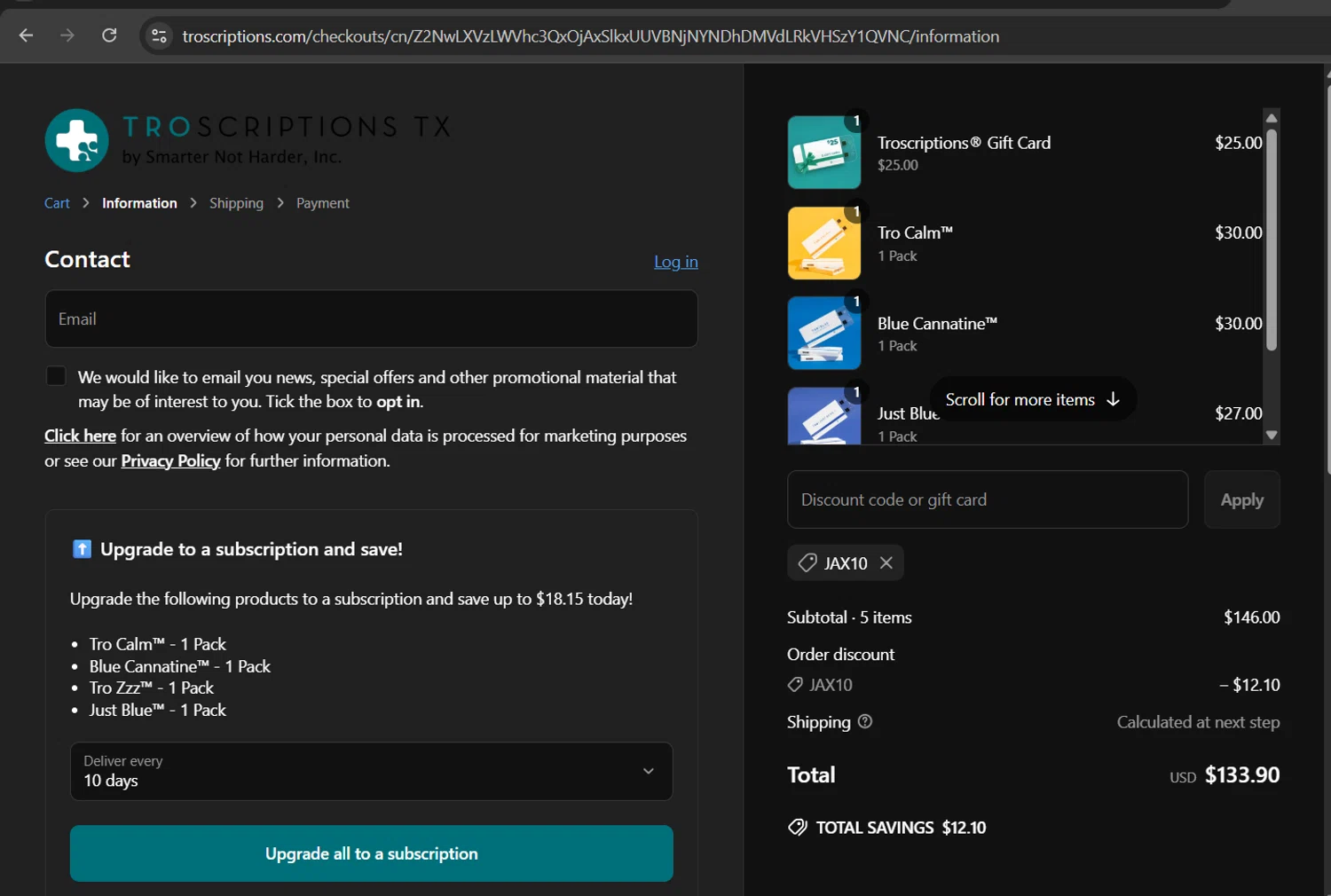Click Just Blue price $27.00
Viewport: 1331px width, 896px height.
(x=1239, y=413)
